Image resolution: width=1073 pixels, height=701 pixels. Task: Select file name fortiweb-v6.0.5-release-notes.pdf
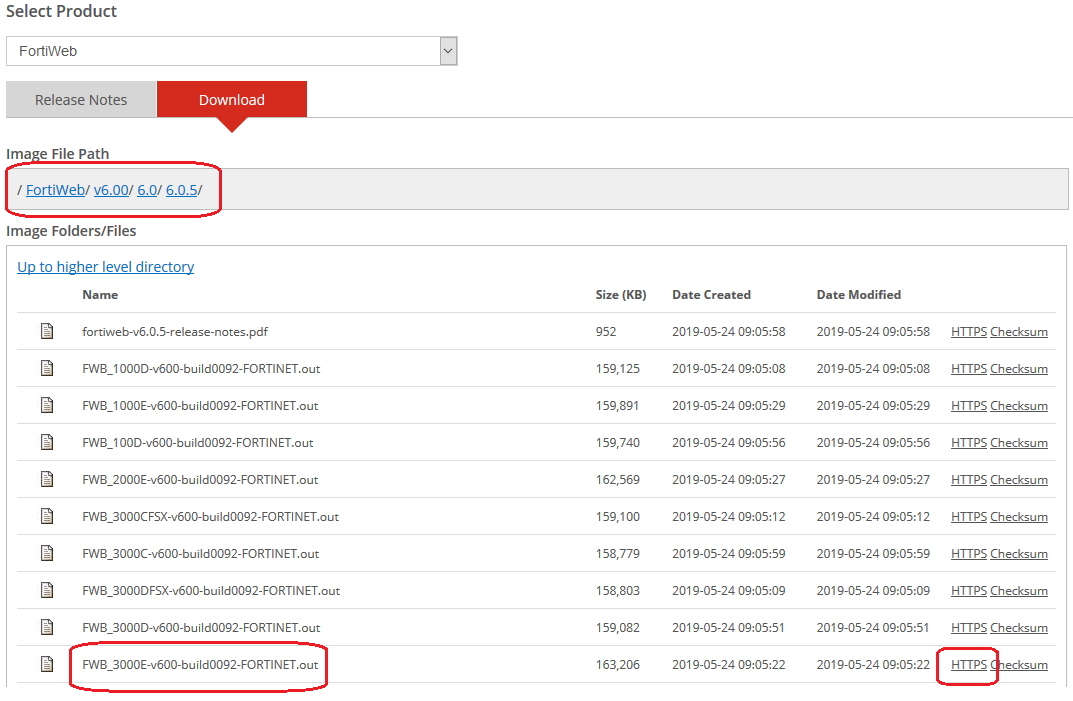click(174, 332)
